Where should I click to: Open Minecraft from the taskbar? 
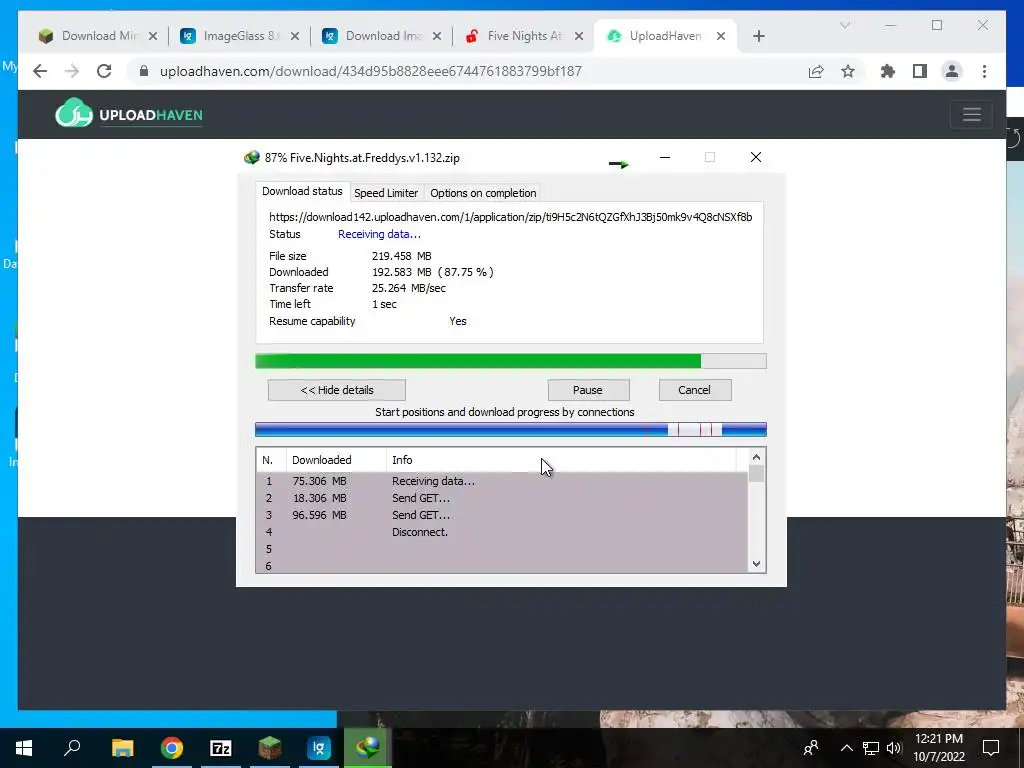click(x=270, y=748)
